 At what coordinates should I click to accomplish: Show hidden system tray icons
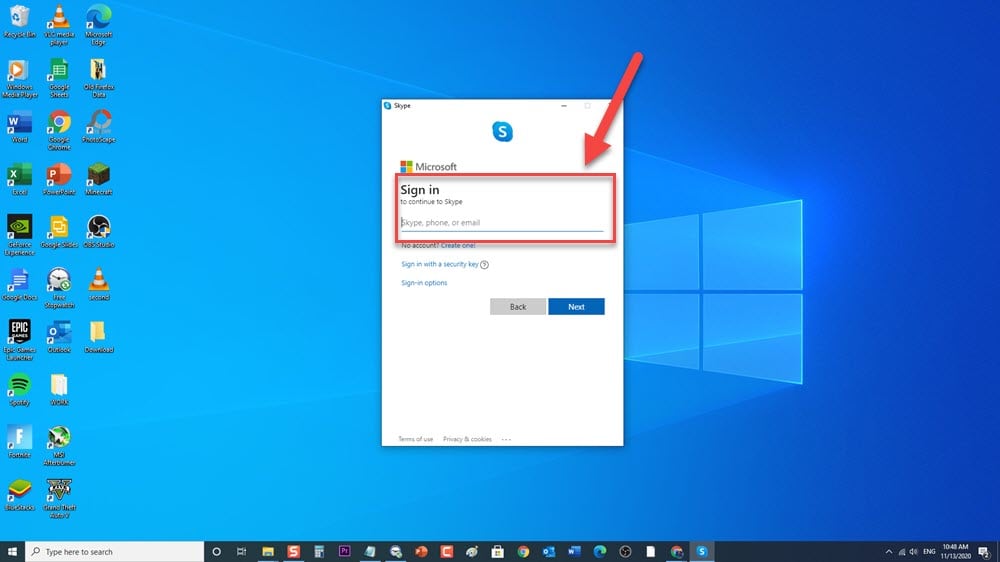point(889,552)
